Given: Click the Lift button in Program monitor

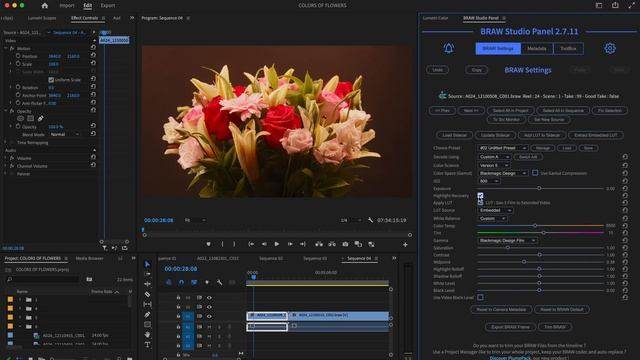Looking at the screenshot, I should (x=319, y=244).
